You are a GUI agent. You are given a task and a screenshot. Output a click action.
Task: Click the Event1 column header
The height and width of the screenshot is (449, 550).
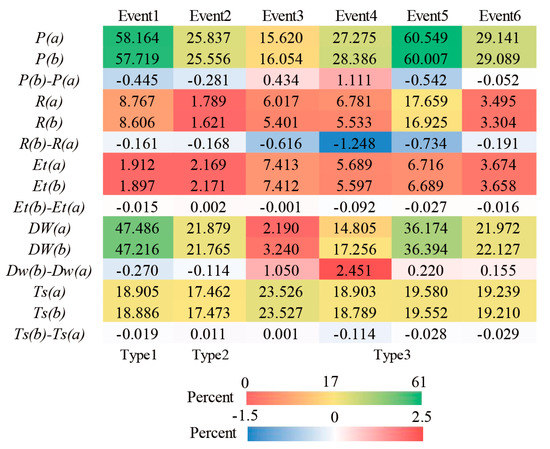[x=138, y=16]
